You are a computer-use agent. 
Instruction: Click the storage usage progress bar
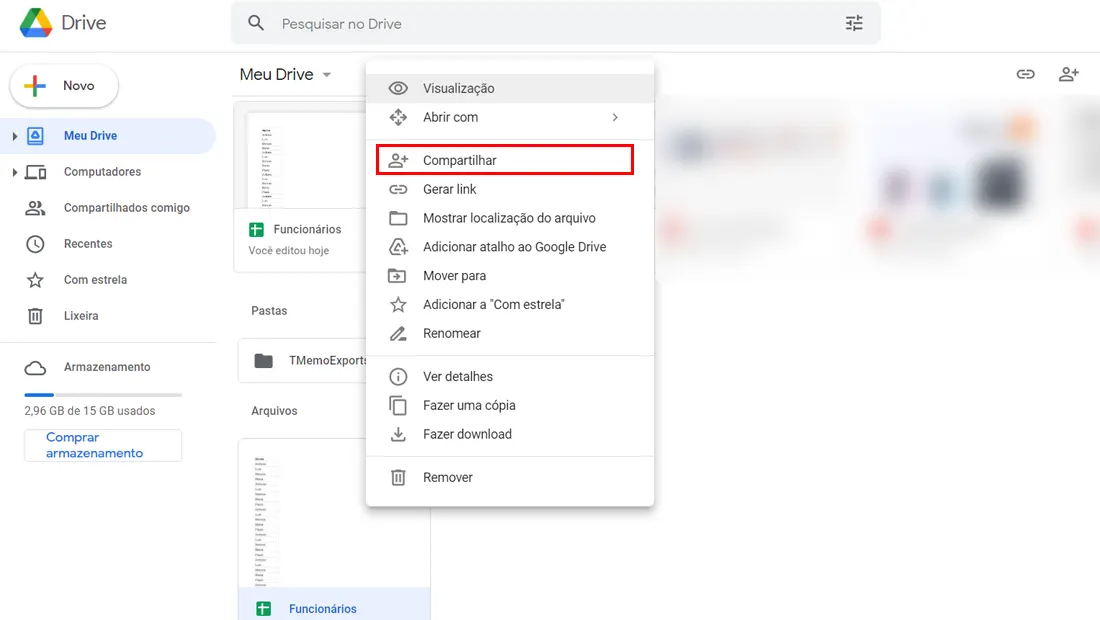coord(103,395)
